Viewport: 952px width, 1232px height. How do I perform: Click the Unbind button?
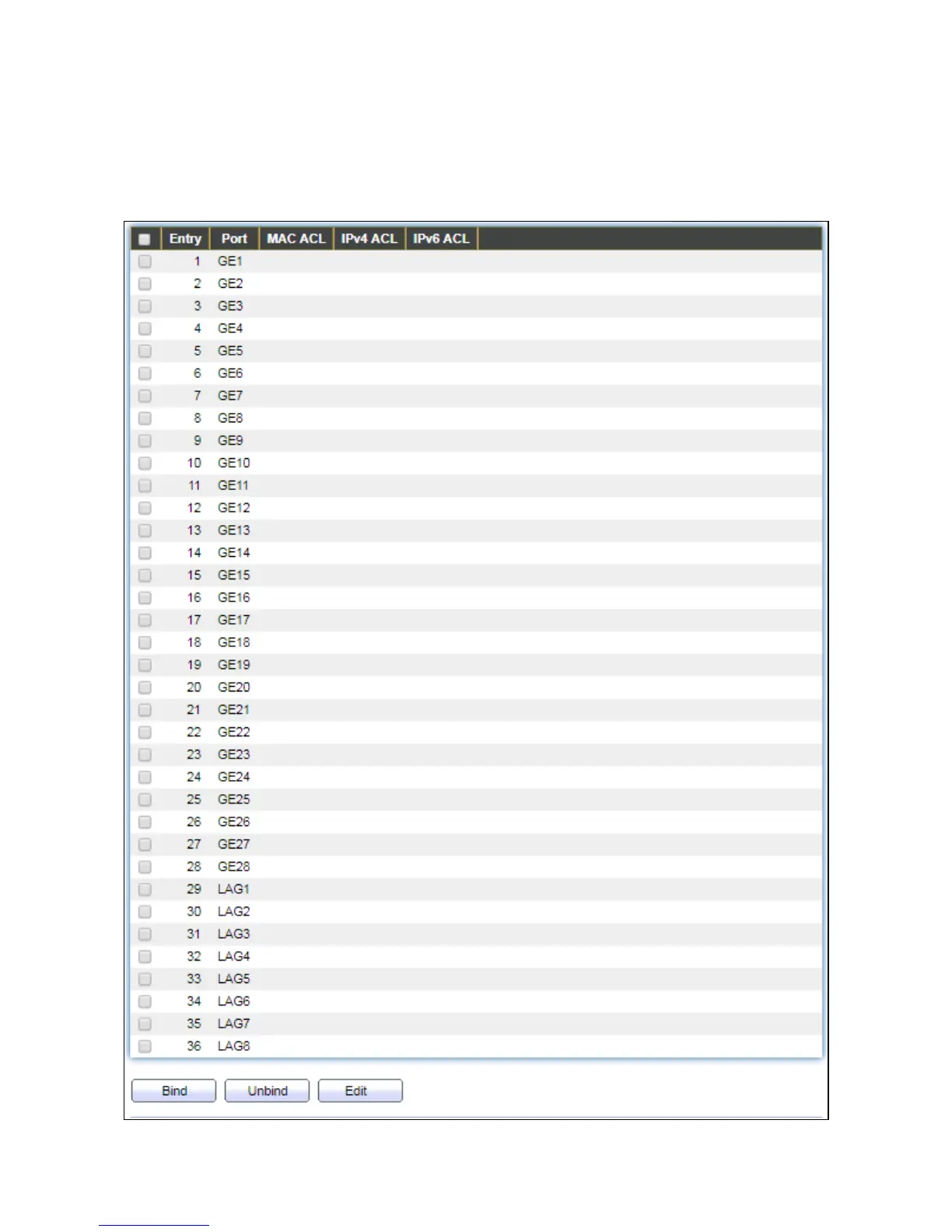268,1091
